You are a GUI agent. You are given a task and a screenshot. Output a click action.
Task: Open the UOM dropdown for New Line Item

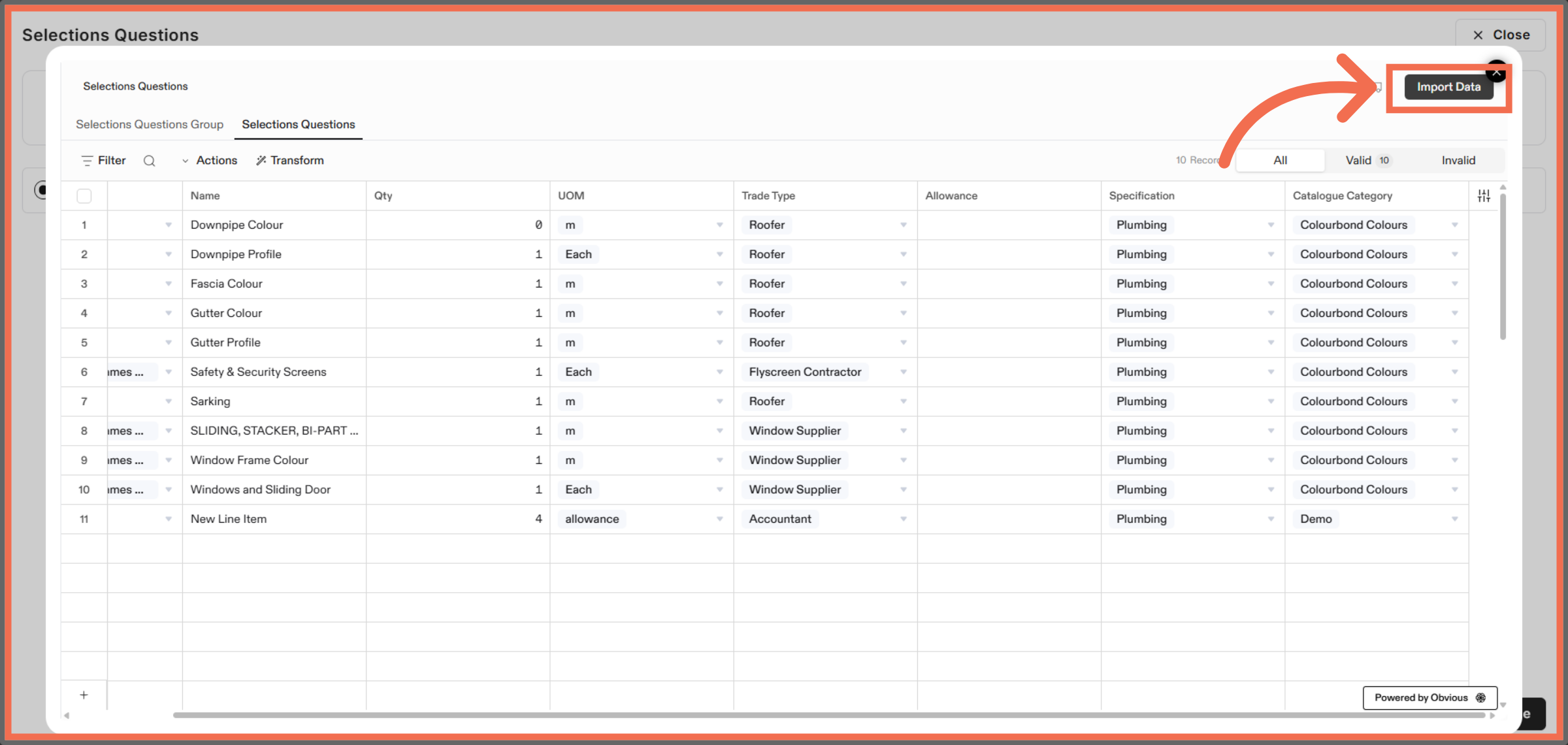click(719, 518)
